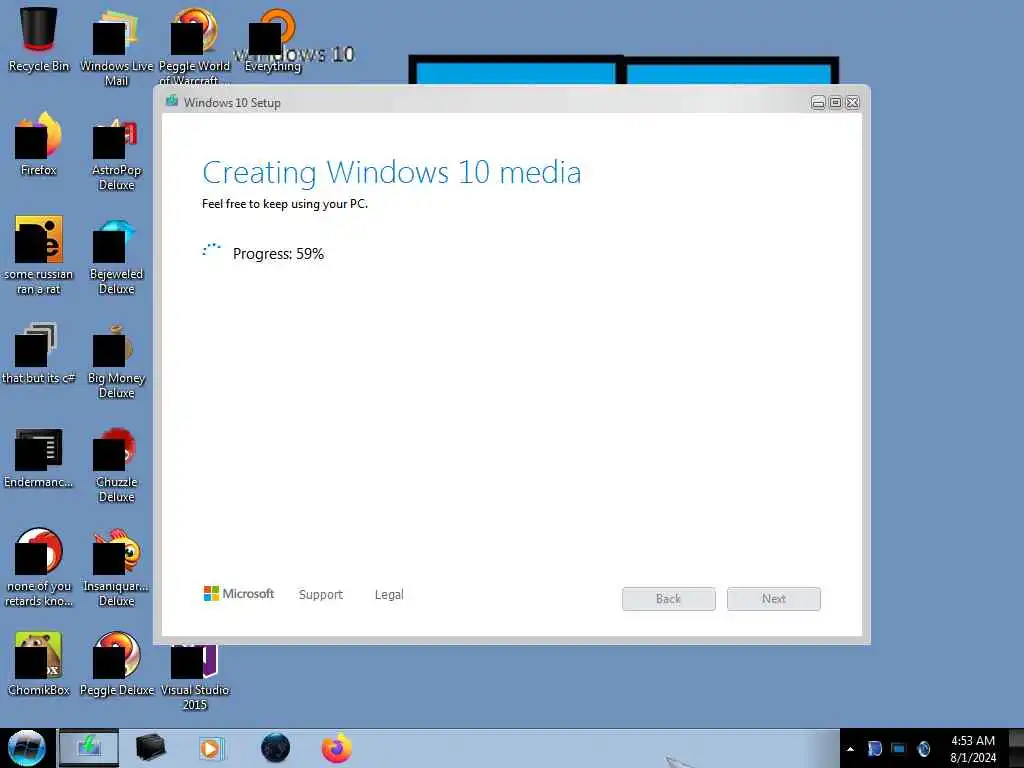Select Peggle World of Warcraft desktop icon
Screen dimensions: 1024x768
[x=194, y=47]
